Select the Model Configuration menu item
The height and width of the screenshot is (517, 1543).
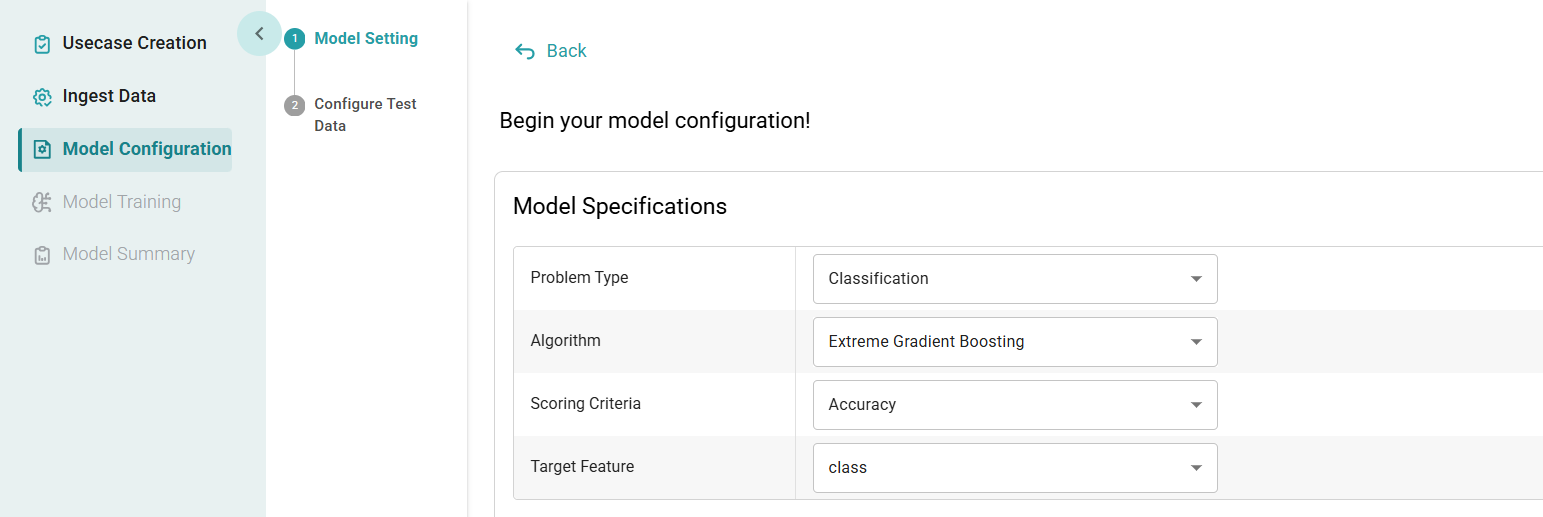pyautogui.click(x=146, y=149)
